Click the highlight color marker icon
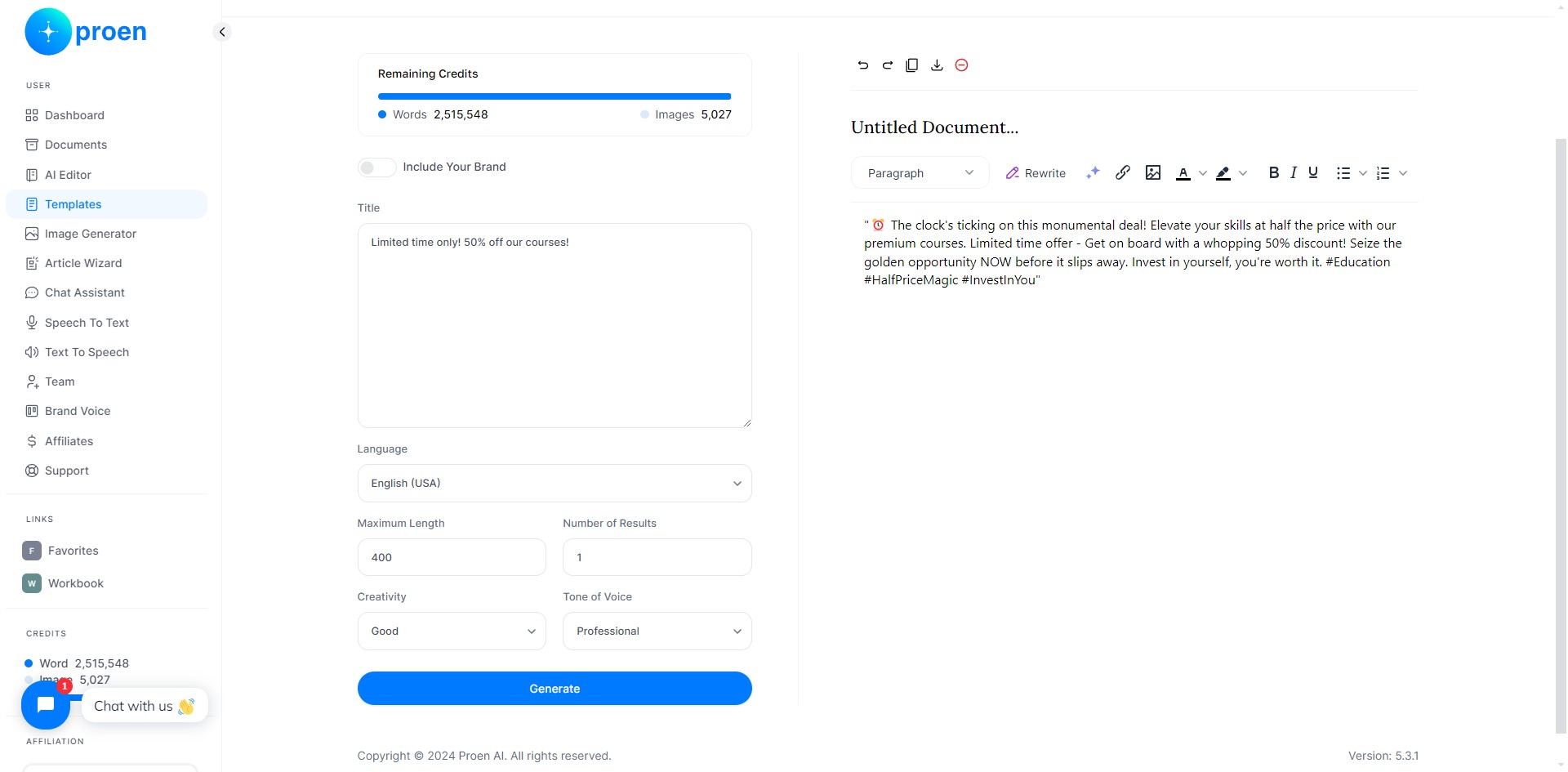 point(1223,173)
